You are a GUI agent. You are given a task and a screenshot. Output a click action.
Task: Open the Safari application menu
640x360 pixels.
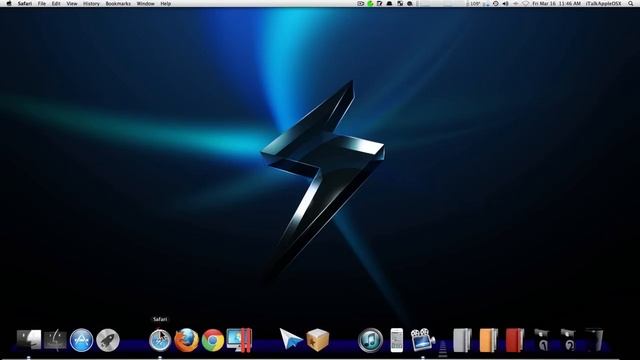click(25, 4)
